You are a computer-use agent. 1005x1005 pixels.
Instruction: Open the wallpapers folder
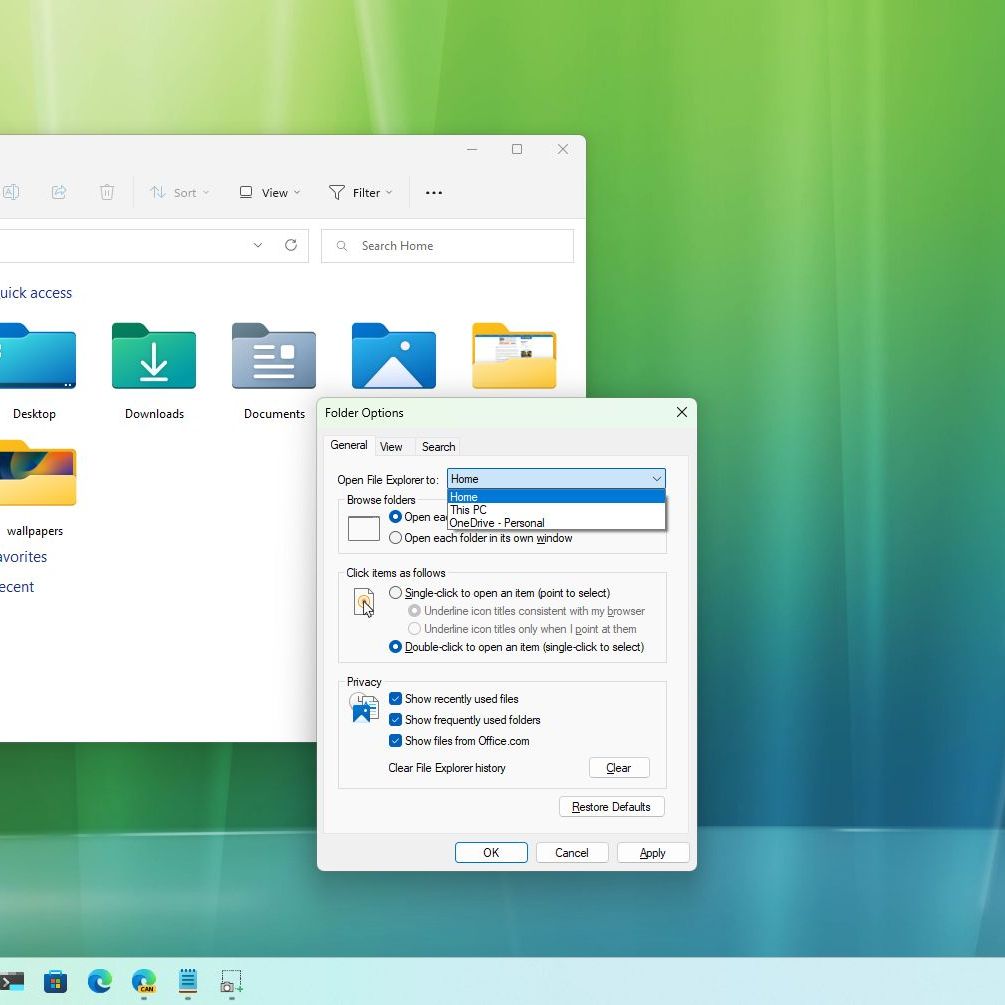(35, 475)
